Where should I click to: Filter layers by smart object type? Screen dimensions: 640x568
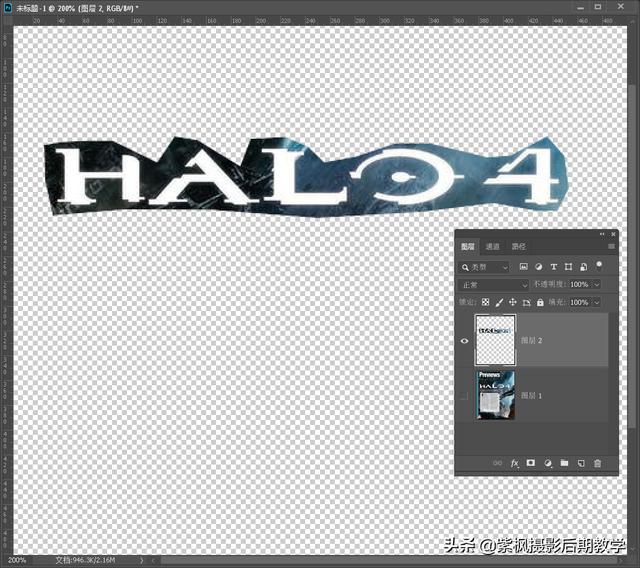[584, 267]
